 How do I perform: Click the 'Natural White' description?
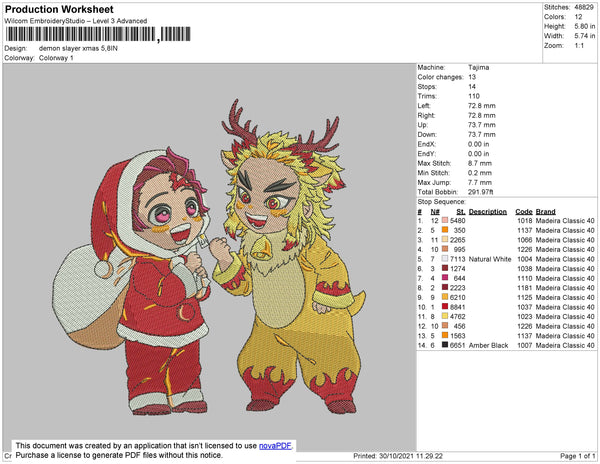[490, 259]
